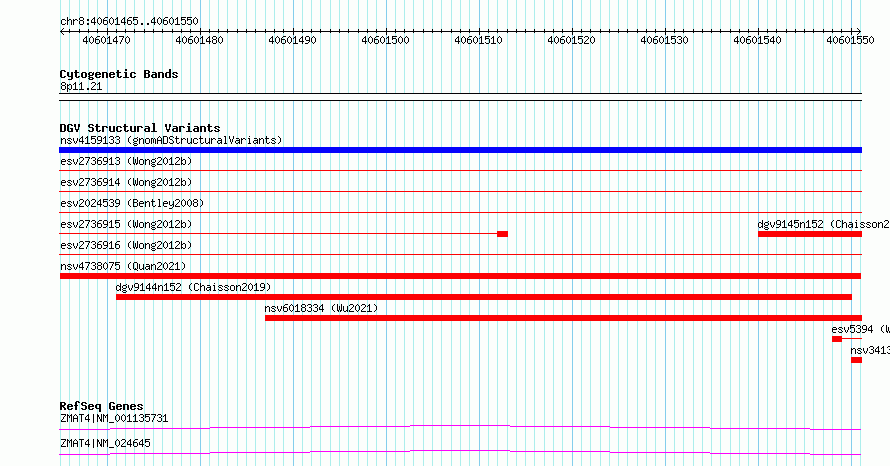Image resolution: width=890 pixels, height=466 pixels.
Task: Open the nsv4159133 (gnomADStructuralVariants) label
Action: point(171,140)
